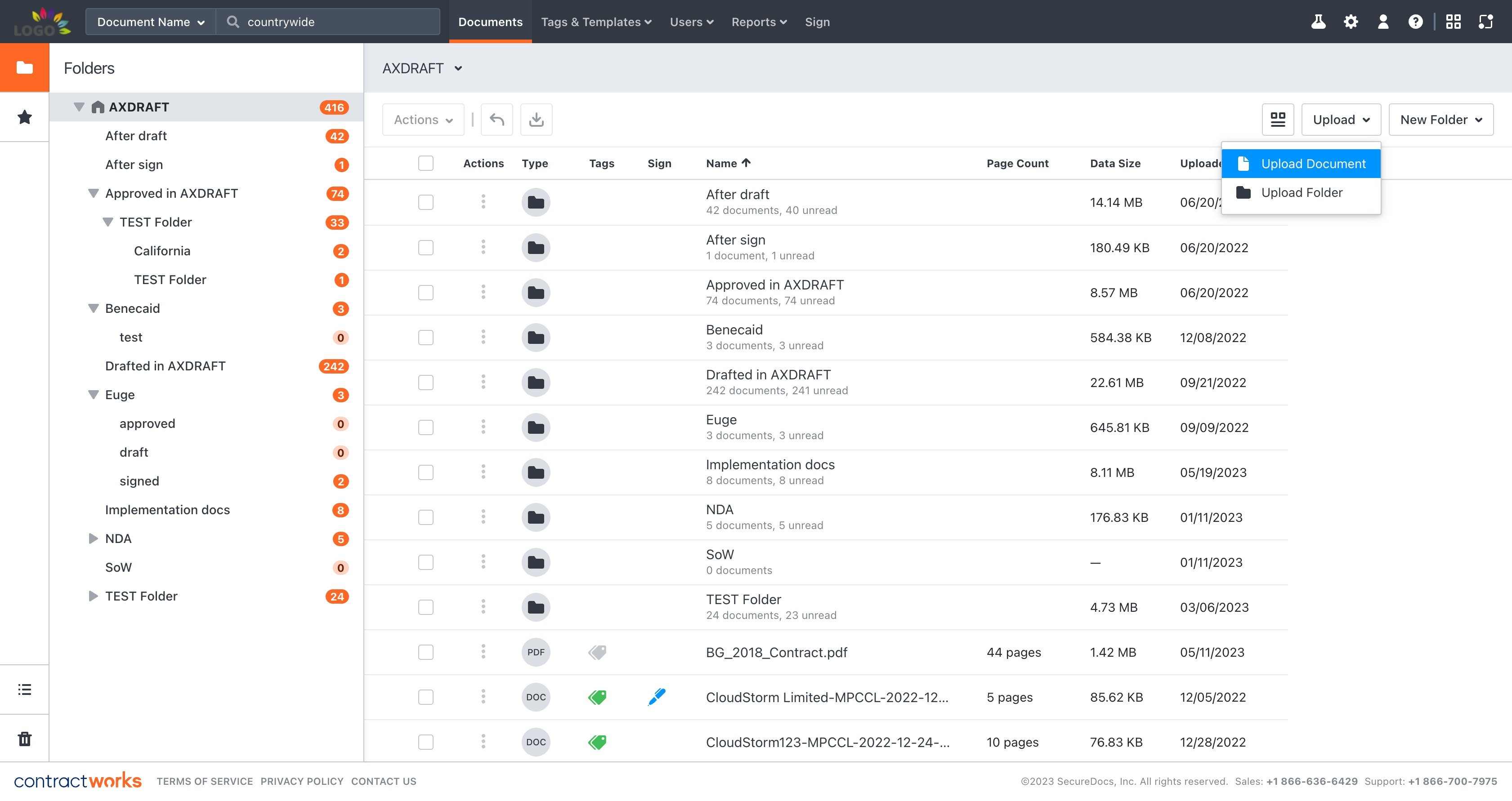Collapse the Benecaid tree node
1512x801 pixels.
click(x=93, y=308)
